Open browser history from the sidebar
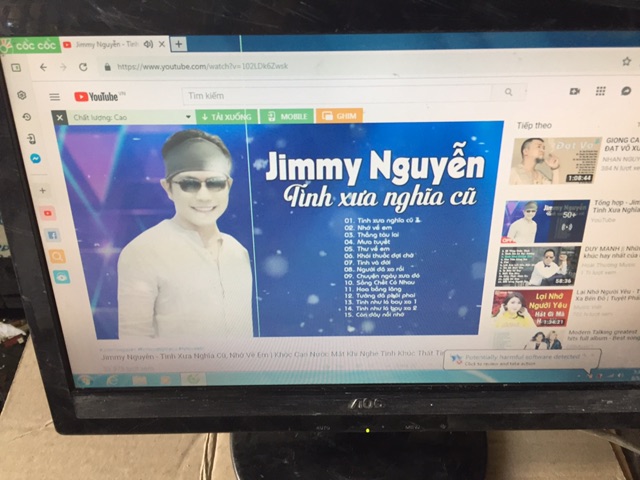The height and width of the screenshot is (480, 640). tap(27, 116)
